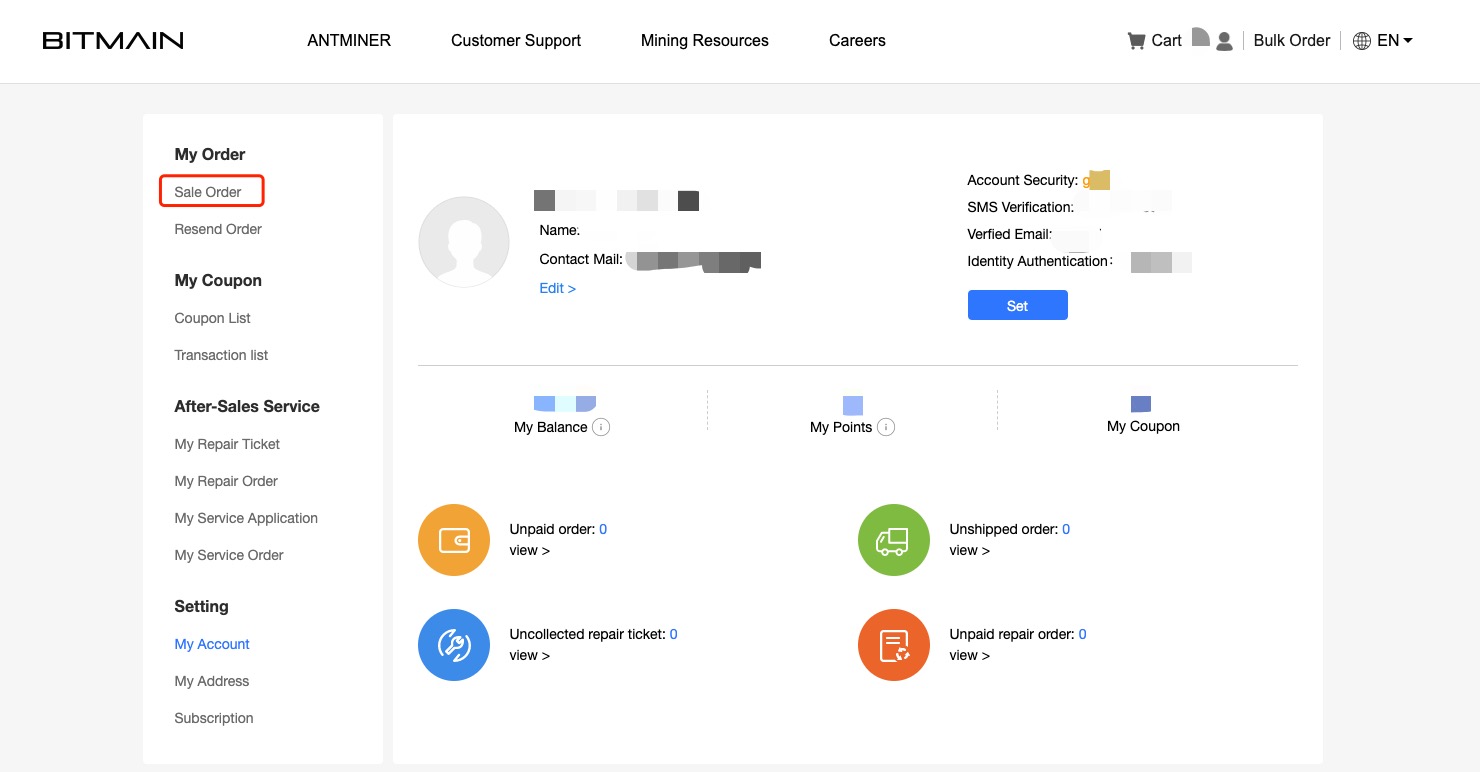Open the Bulk Order link
The height and width of the screenshot is (772, 1480).
click(x=1292, y=41)
